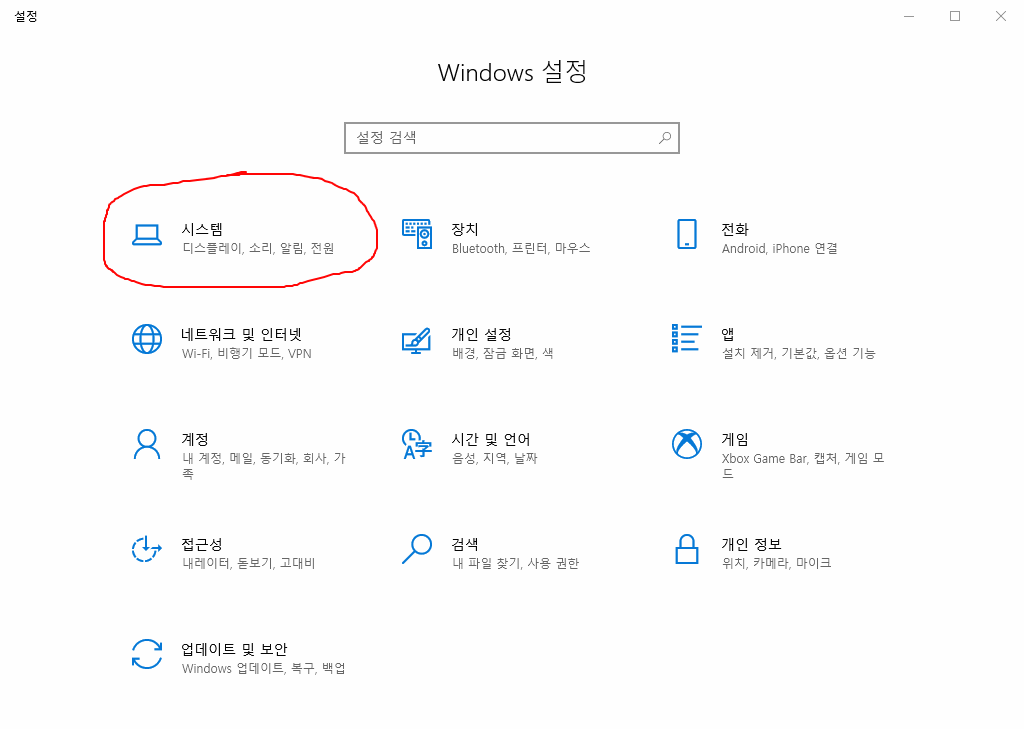Click the text 위치, 카메라, 마이크

[776, 563]
